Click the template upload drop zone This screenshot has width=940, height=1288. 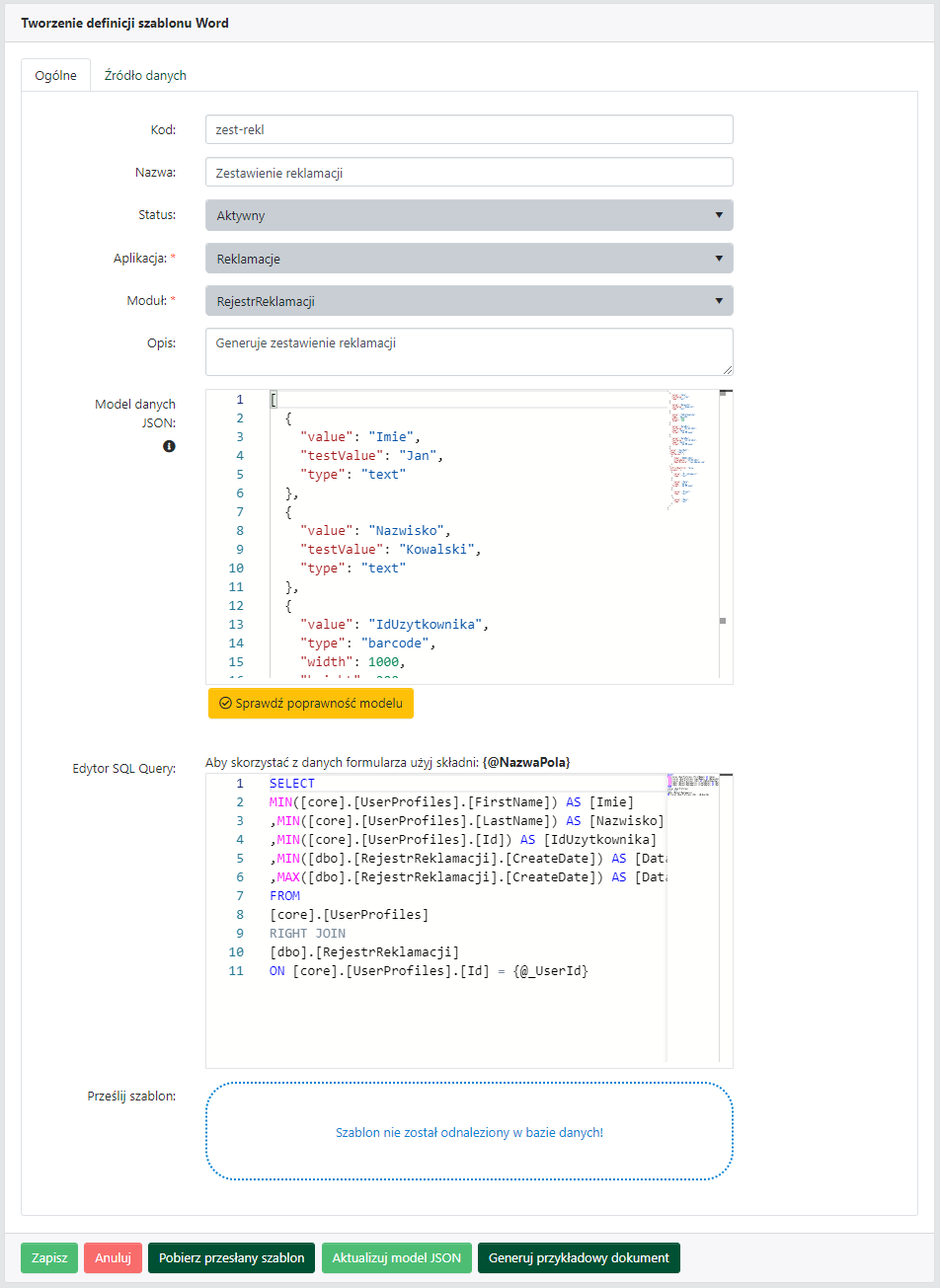469,1131
